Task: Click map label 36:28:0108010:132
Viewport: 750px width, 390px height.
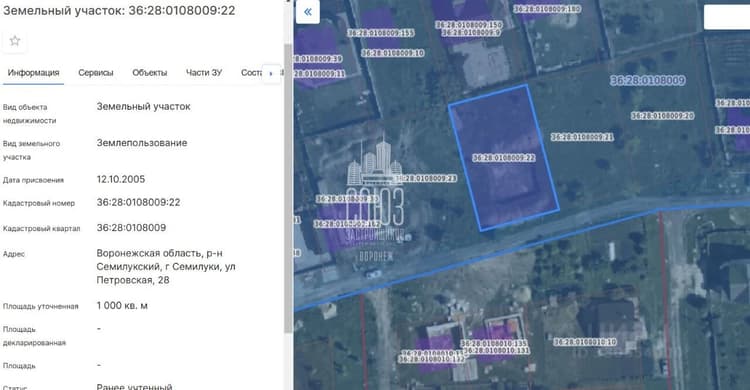Action: click(431, 359)
